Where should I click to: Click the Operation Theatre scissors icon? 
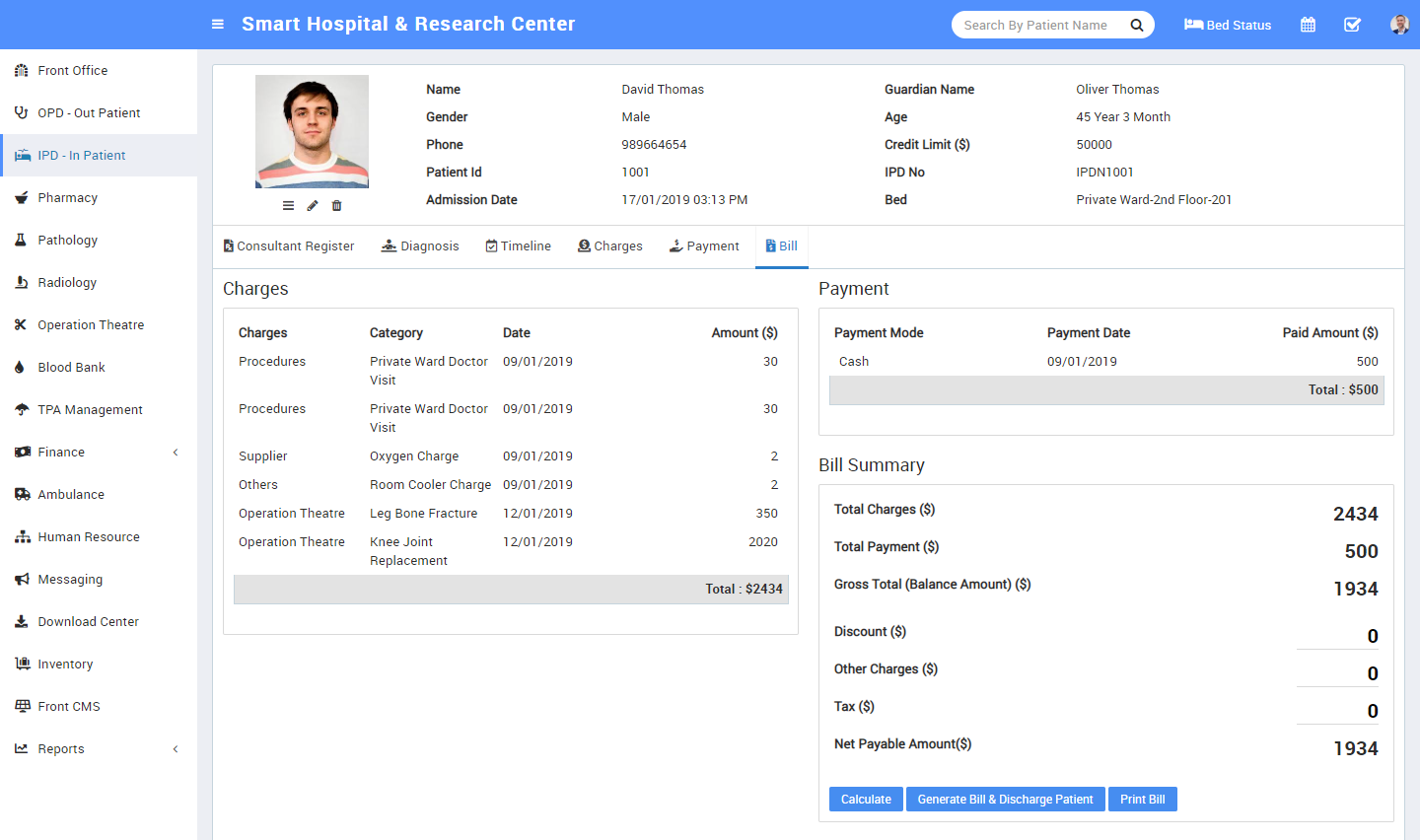coord(21,324)
